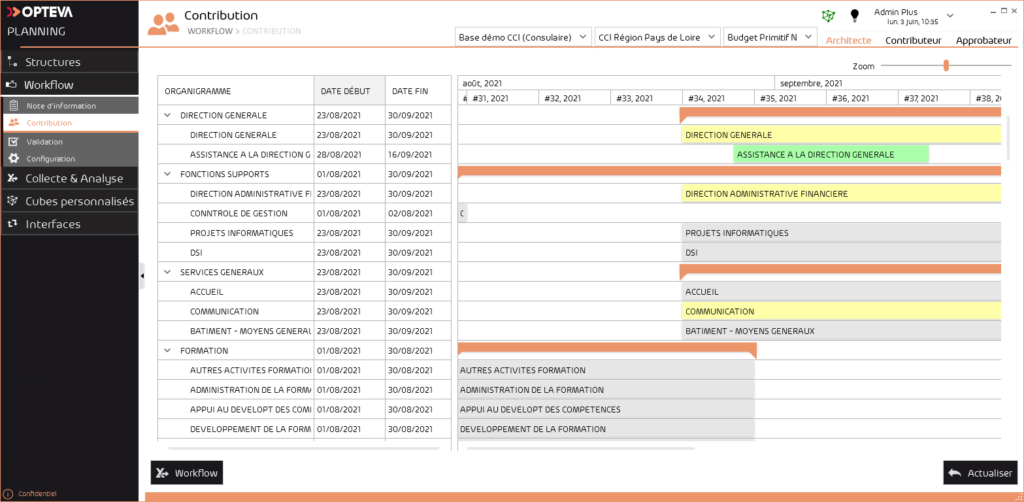Open the Base démo CCI dropdown
This screenshot has width=1024, height=502.
pos(522,37)
